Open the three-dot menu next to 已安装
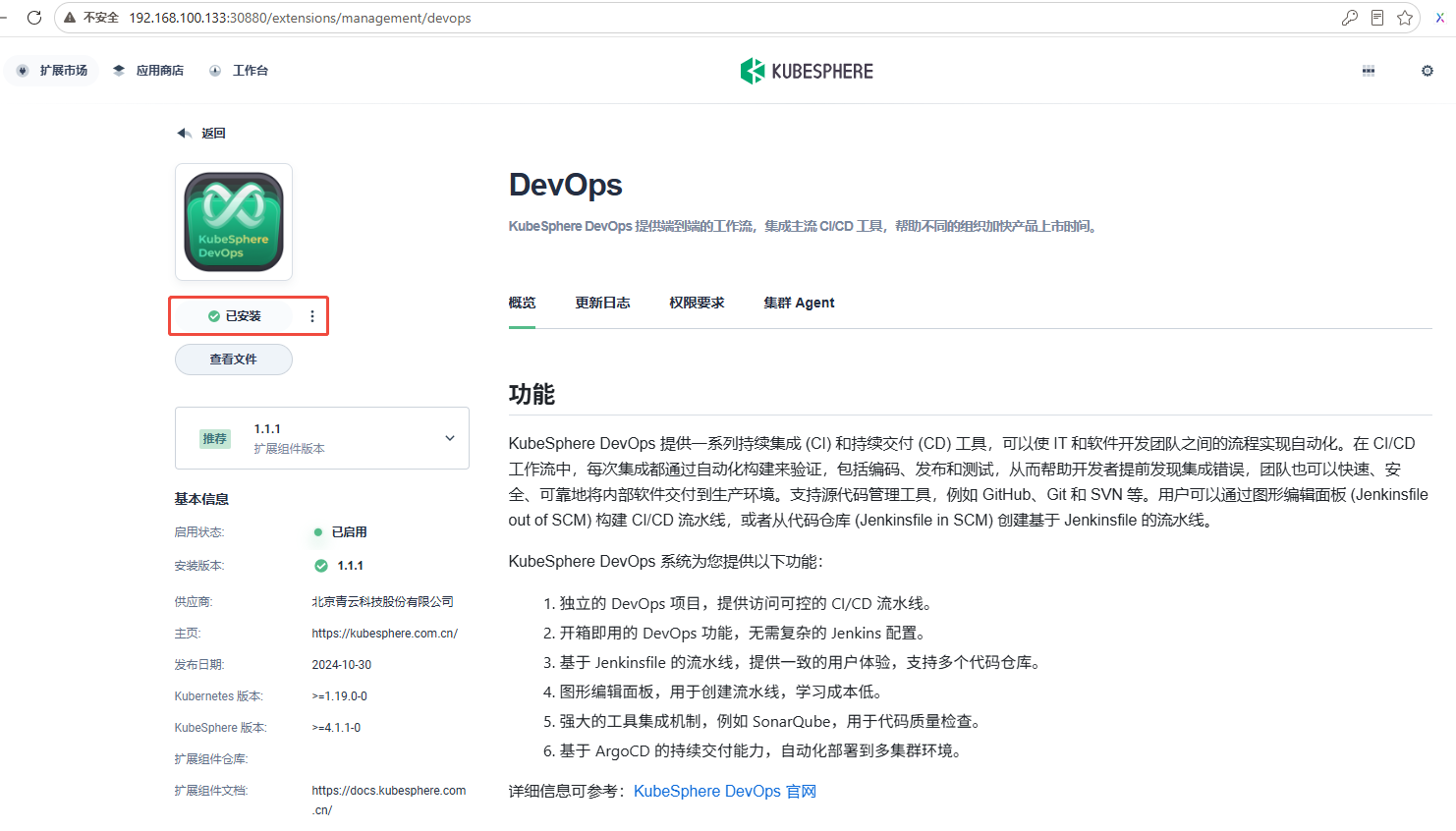1456x831 pixels. tap(312, 316)
